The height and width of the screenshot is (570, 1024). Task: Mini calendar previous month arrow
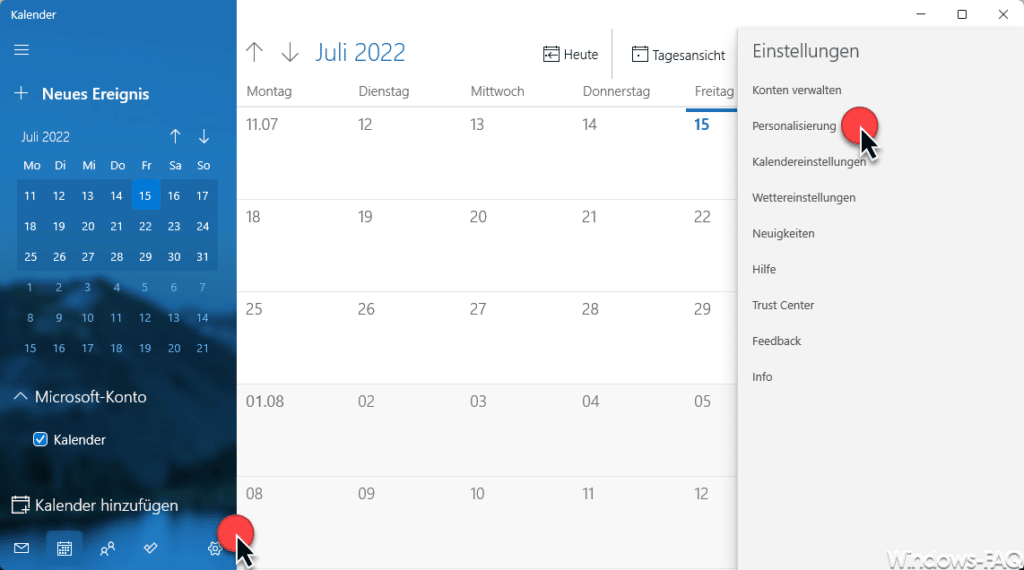click(175, 136)
